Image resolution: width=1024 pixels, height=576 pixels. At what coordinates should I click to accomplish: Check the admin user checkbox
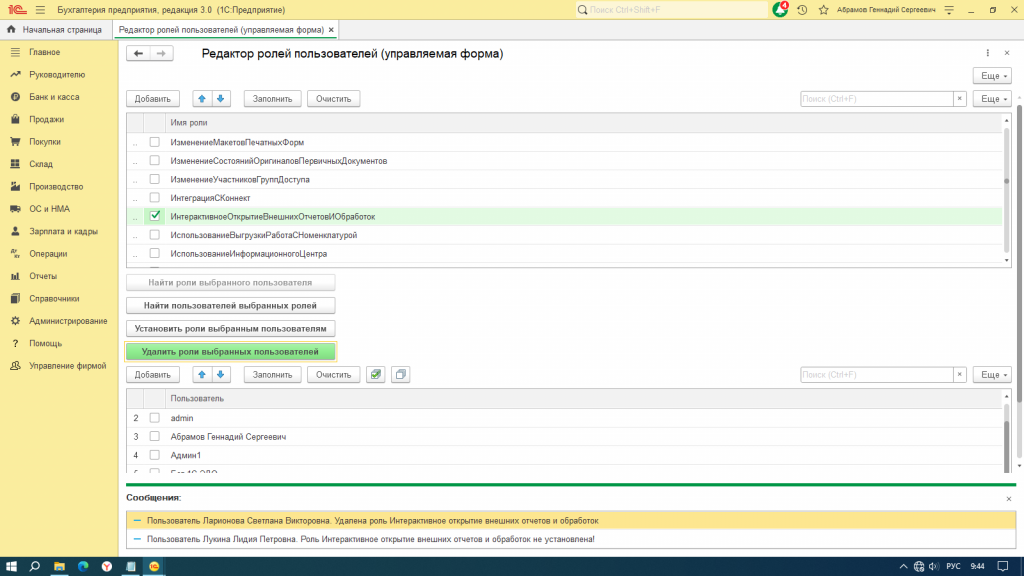(155, 418)
